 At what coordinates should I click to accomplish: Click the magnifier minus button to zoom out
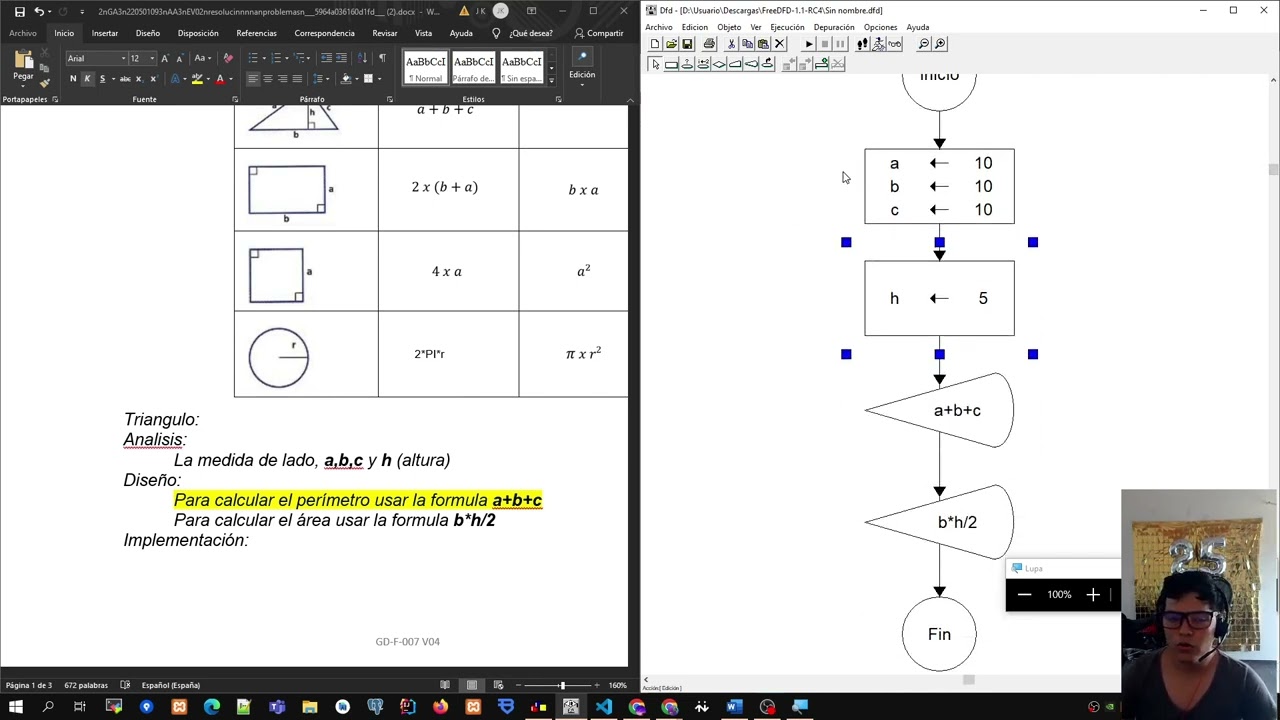1024,595
